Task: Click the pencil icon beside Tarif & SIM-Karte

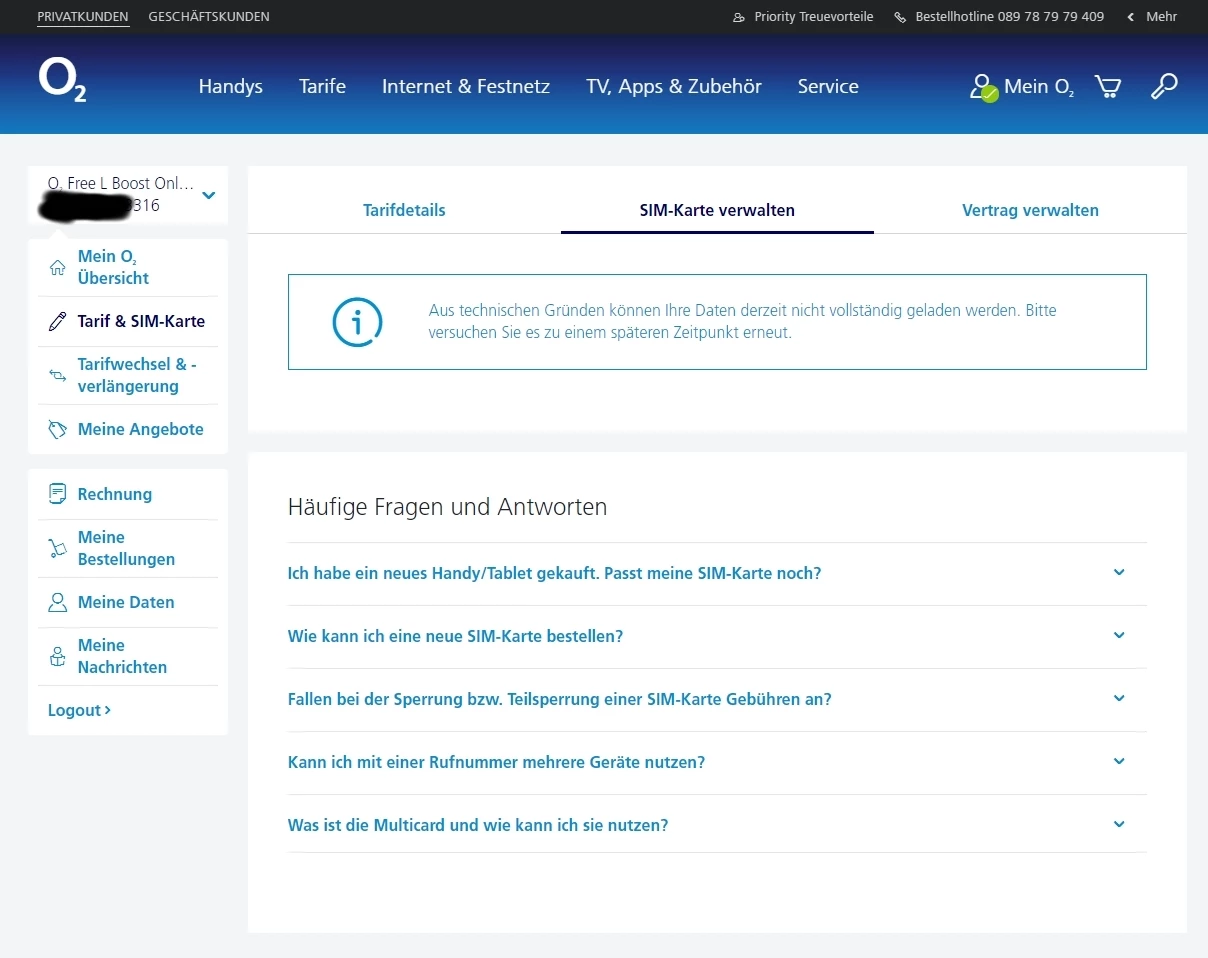Action: 58,322
